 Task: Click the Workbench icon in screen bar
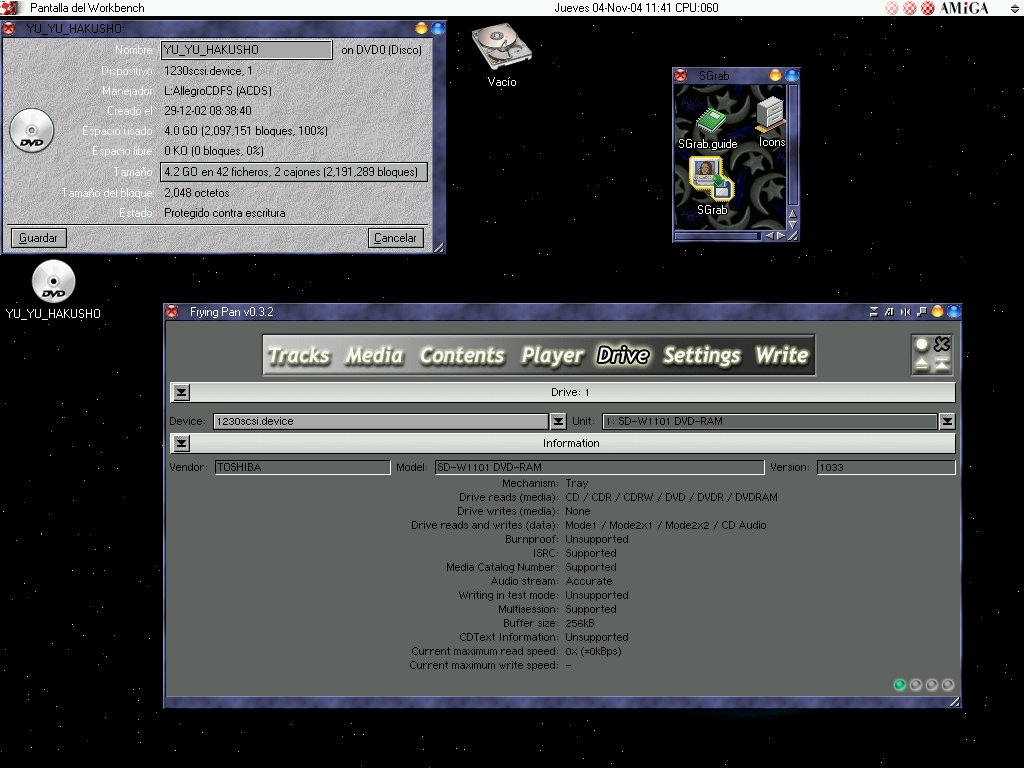coord(9,8)
